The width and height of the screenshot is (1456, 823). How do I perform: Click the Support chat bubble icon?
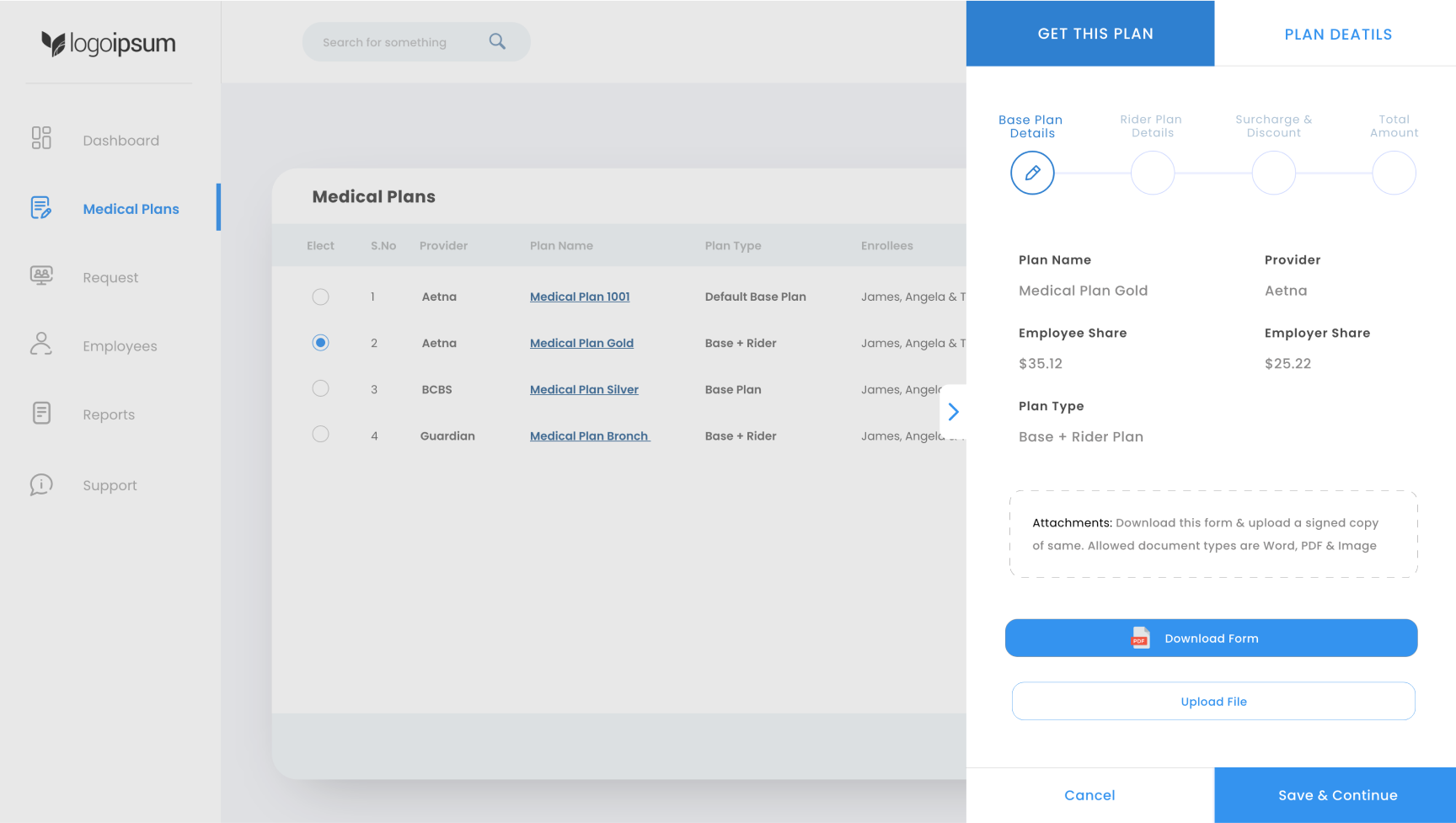tap(41, 484)
